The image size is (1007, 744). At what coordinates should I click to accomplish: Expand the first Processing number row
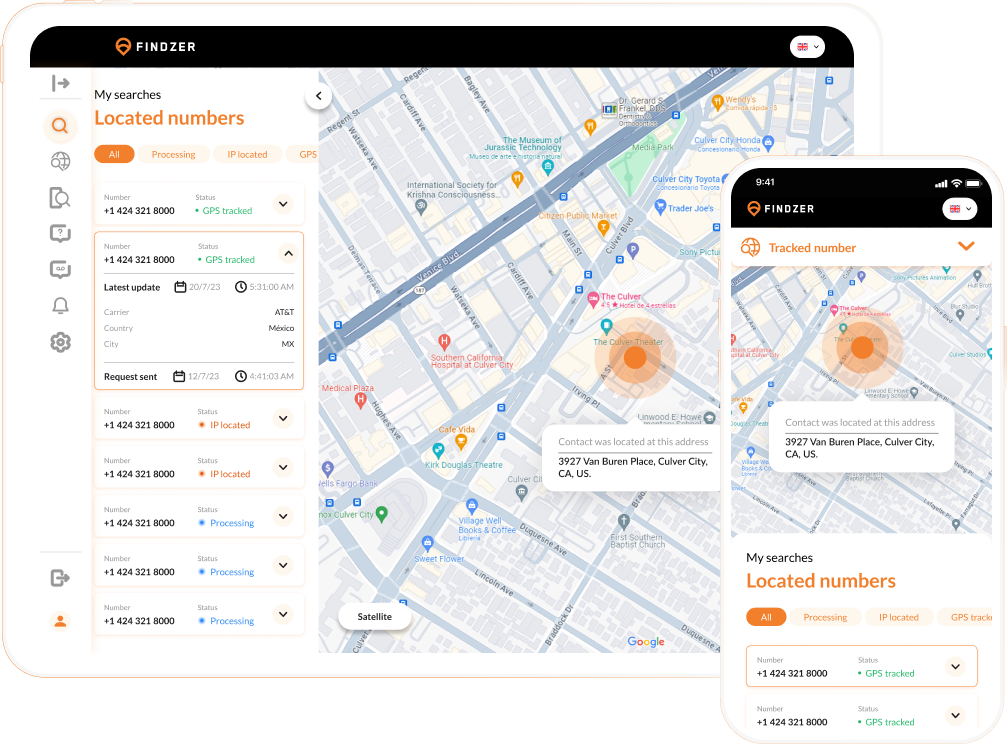[x=283, y=516]
